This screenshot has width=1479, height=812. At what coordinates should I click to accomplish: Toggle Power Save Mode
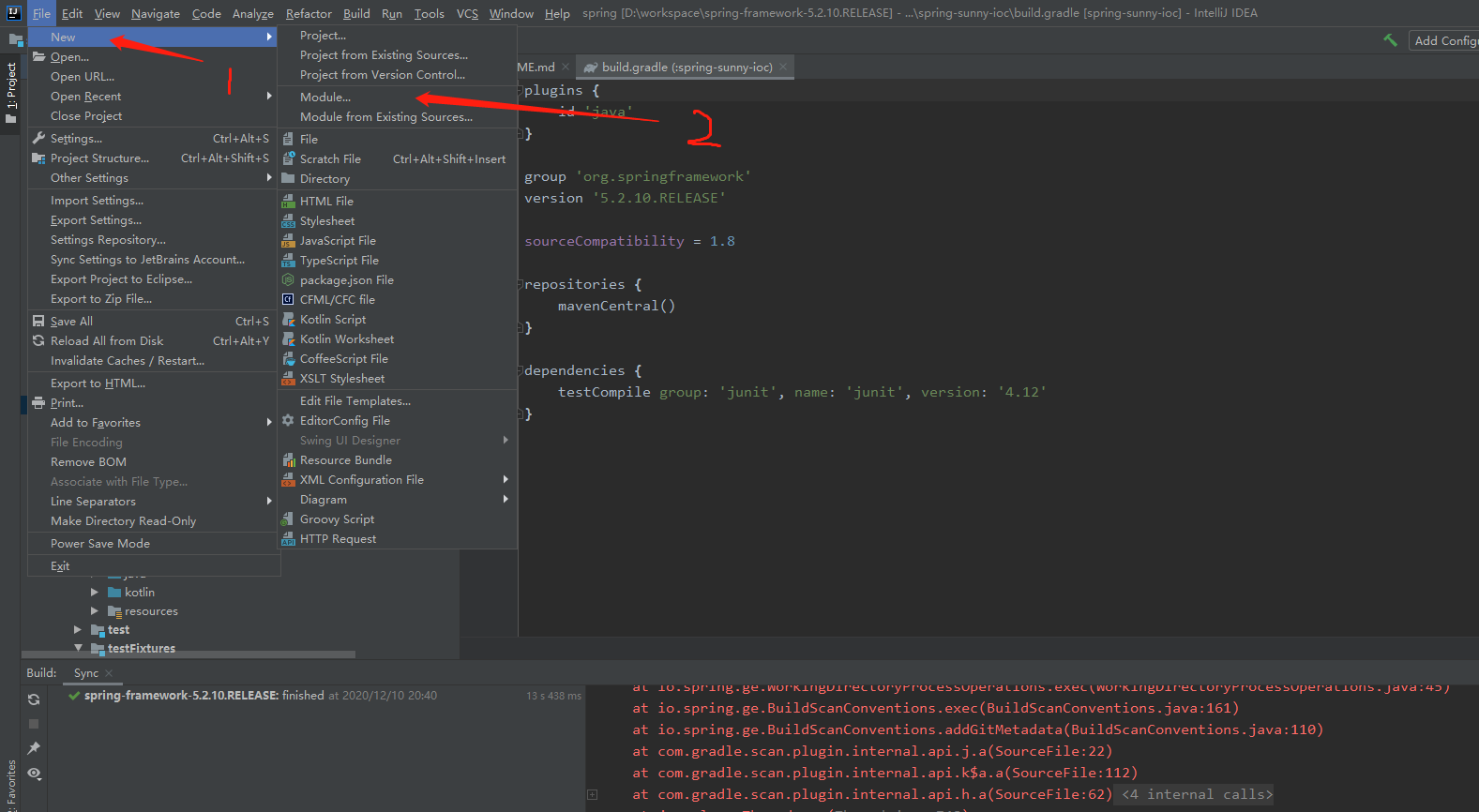point(154,544)
